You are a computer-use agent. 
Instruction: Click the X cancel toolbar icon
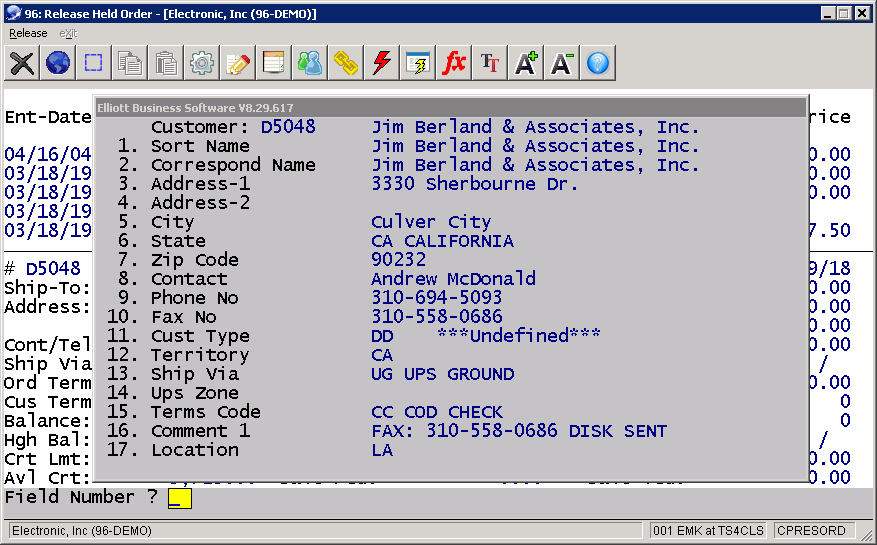click(x=22, y=63)
